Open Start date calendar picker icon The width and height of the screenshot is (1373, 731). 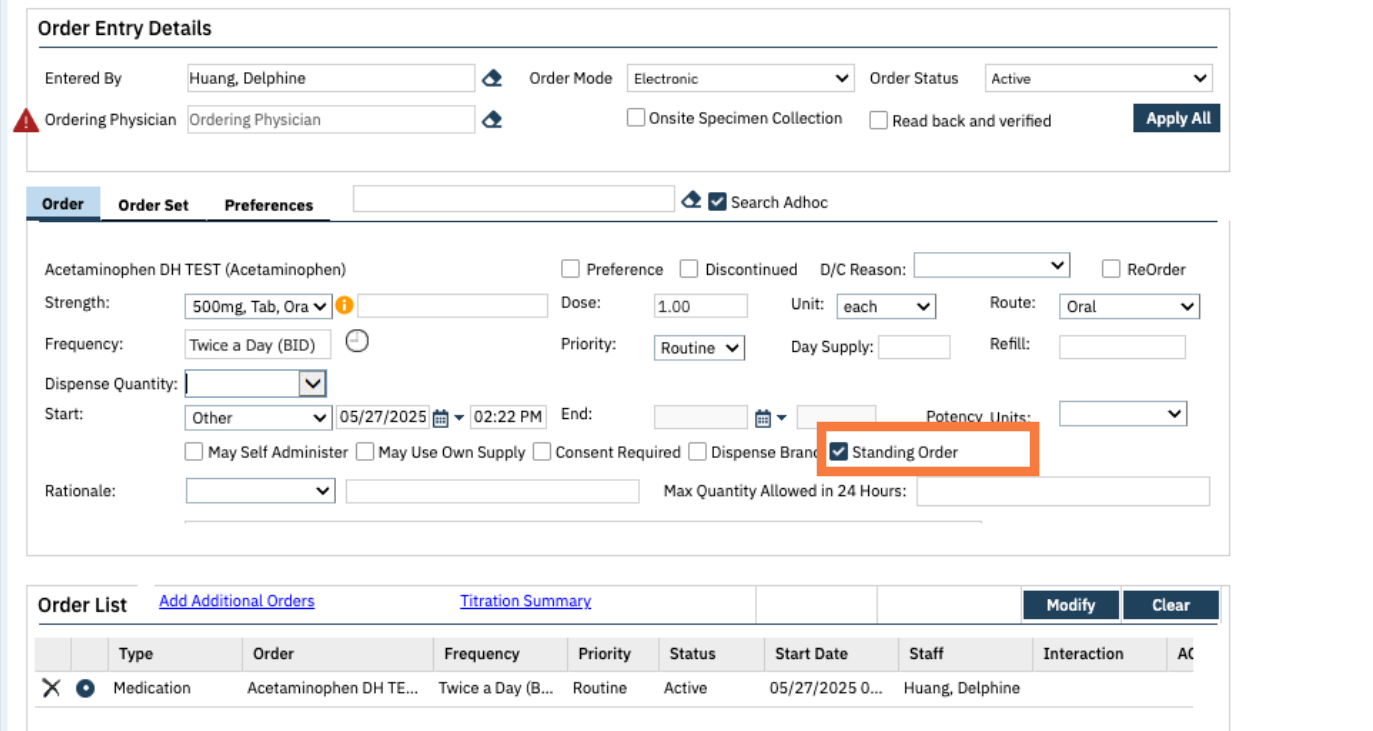pos(440,418)
